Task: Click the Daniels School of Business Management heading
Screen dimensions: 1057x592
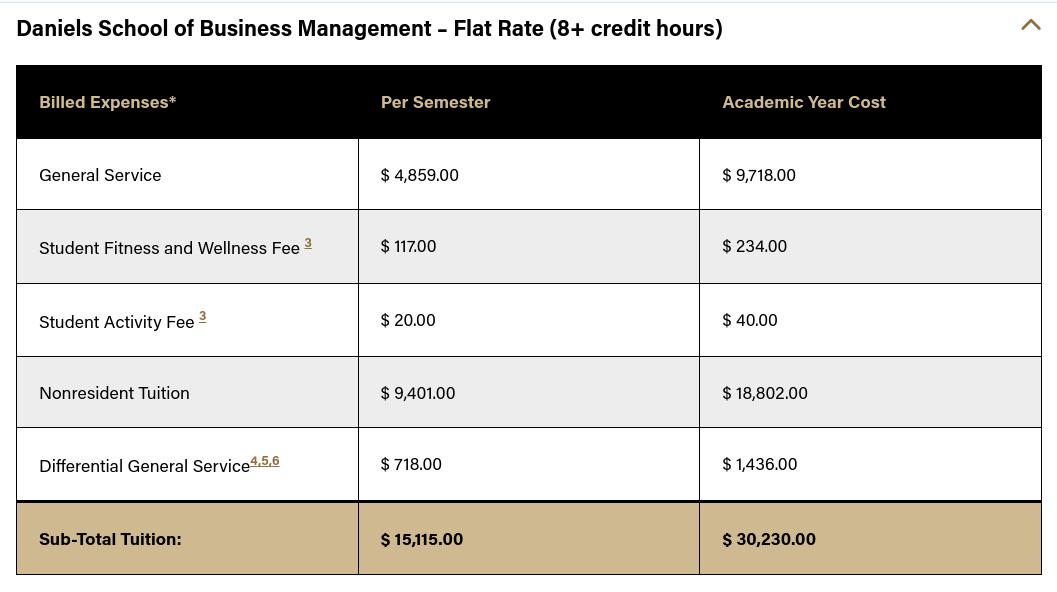Action: 369,27
